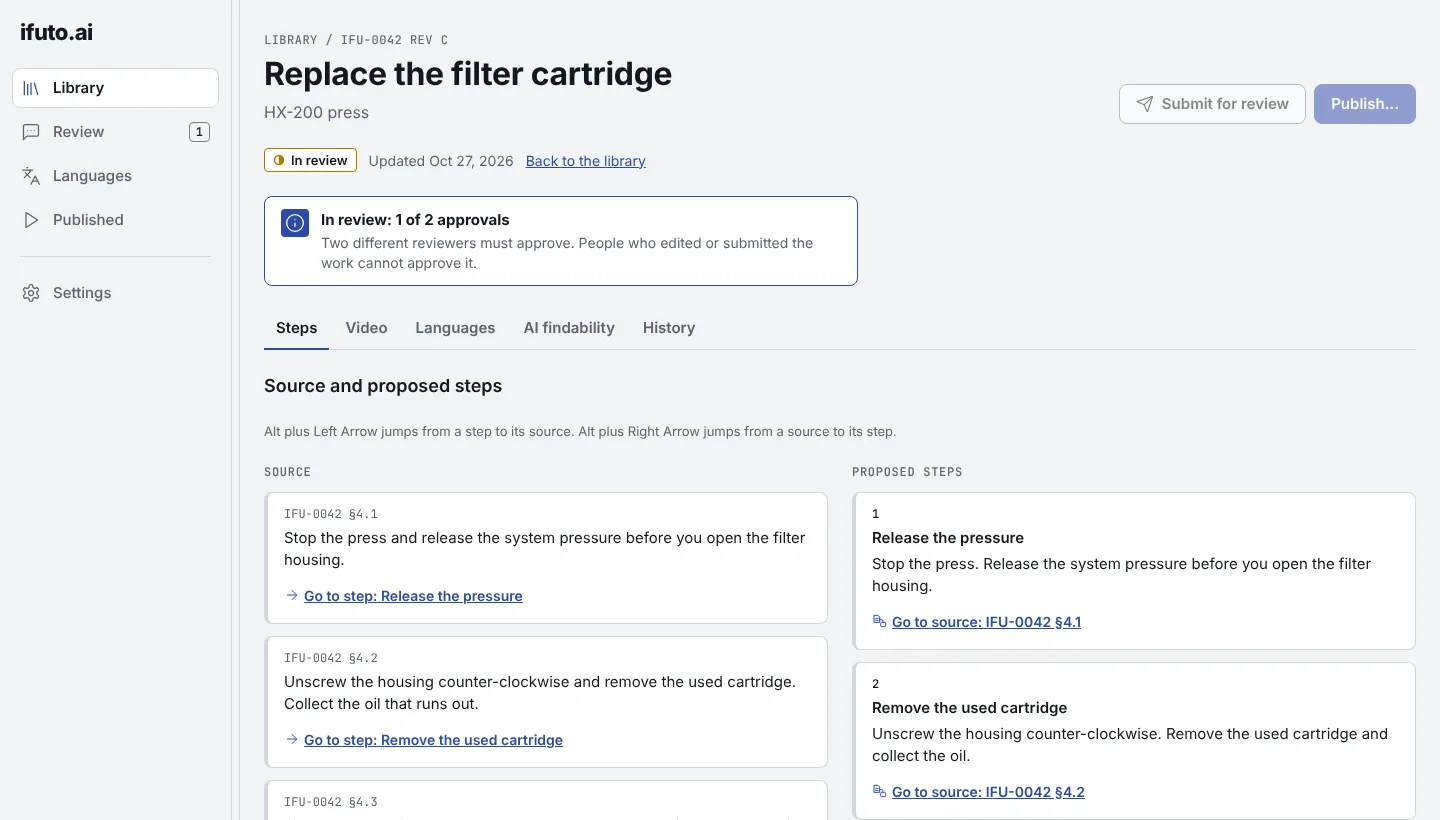Image resolution: width=1440 pixels, height=820 pixels.
Task: Click the source label IFU-0042 §4.3
Action: tap(331, 802)
